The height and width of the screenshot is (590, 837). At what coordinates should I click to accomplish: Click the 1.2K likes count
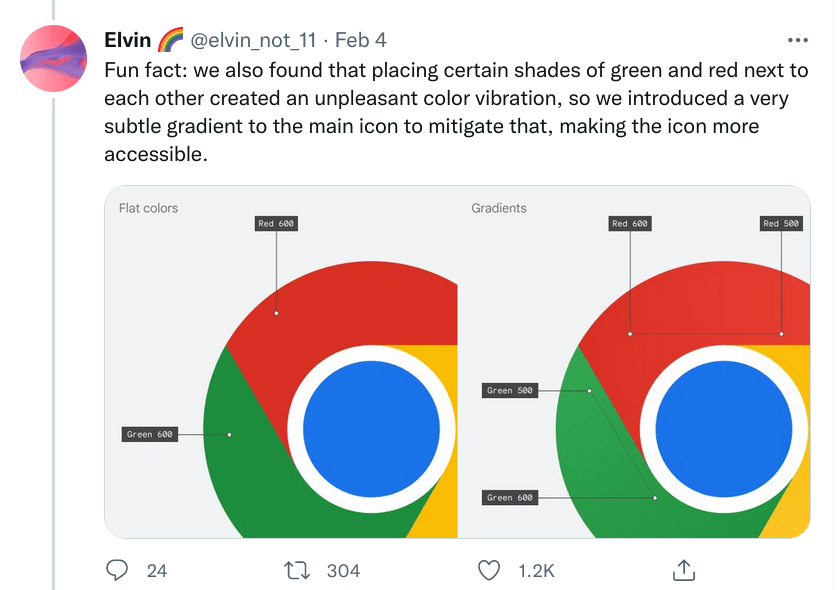click(536, 571)
